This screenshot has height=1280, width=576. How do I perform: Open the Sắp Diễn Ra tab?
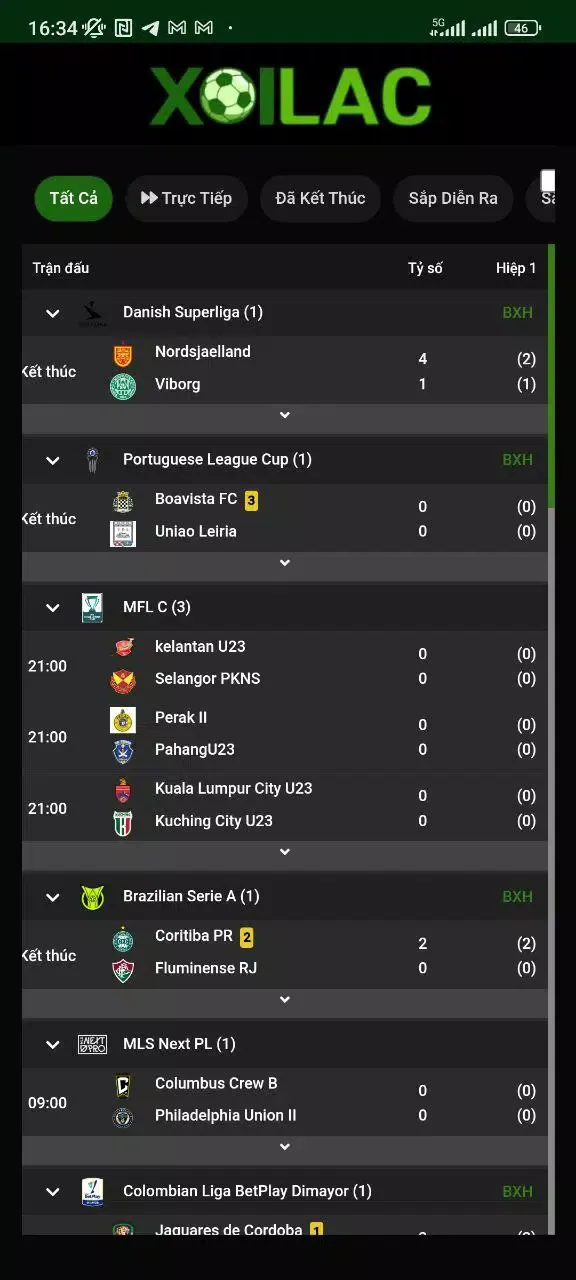(x=453, y=198)
